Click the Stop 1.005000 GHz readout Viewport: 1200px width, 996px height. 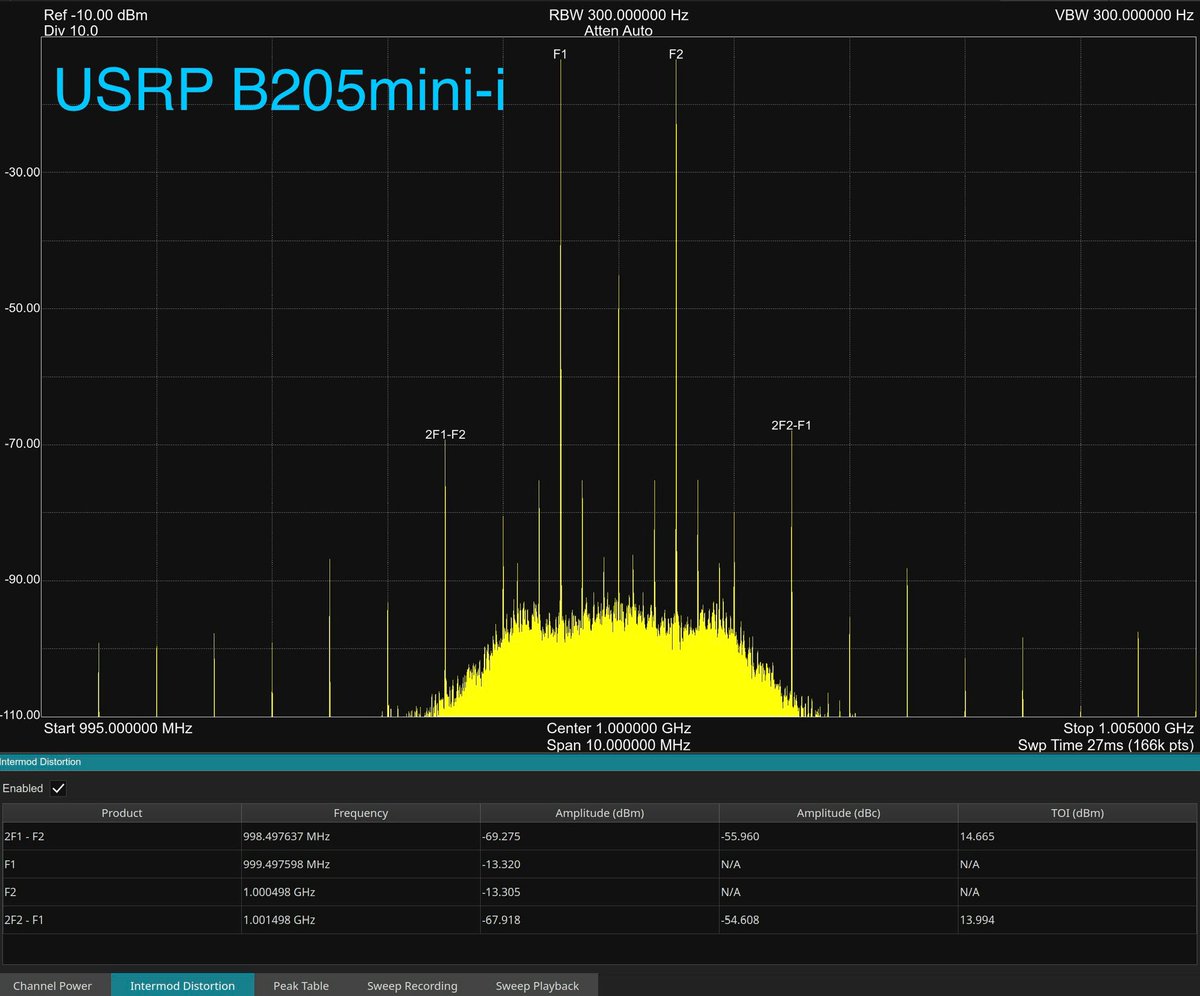[x=1129, y=728]
